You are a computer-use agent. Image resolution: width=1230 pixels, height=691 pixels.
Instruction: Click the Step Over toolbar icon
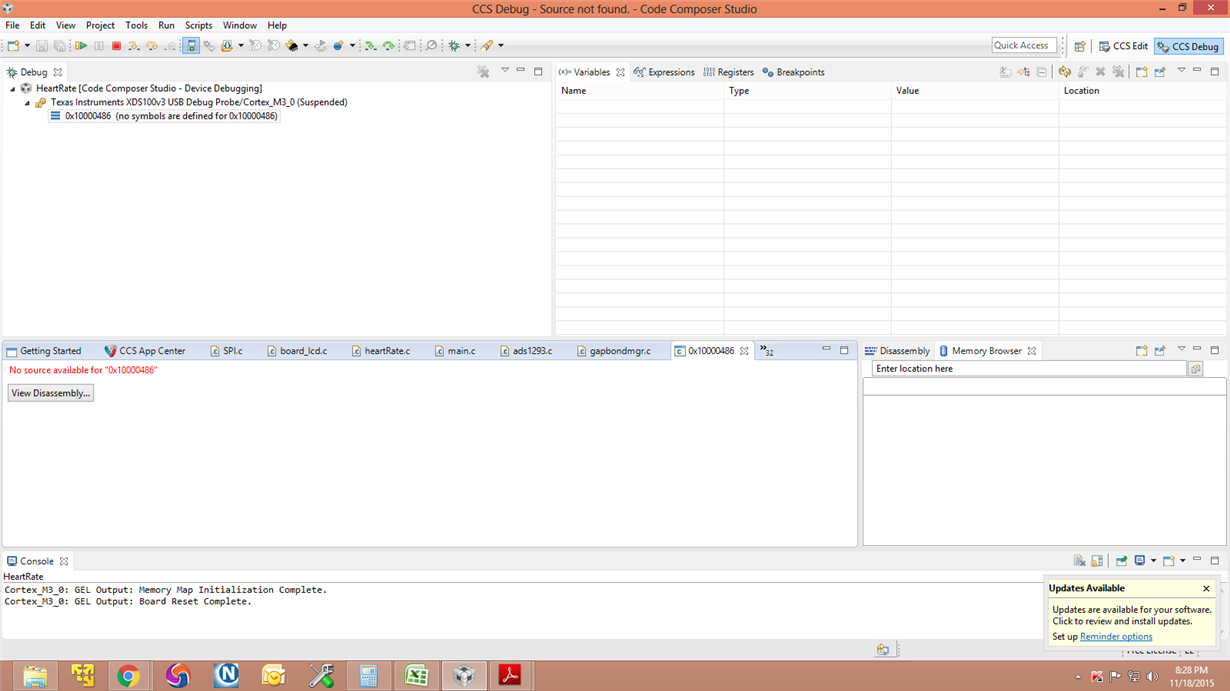pos(152,46)
